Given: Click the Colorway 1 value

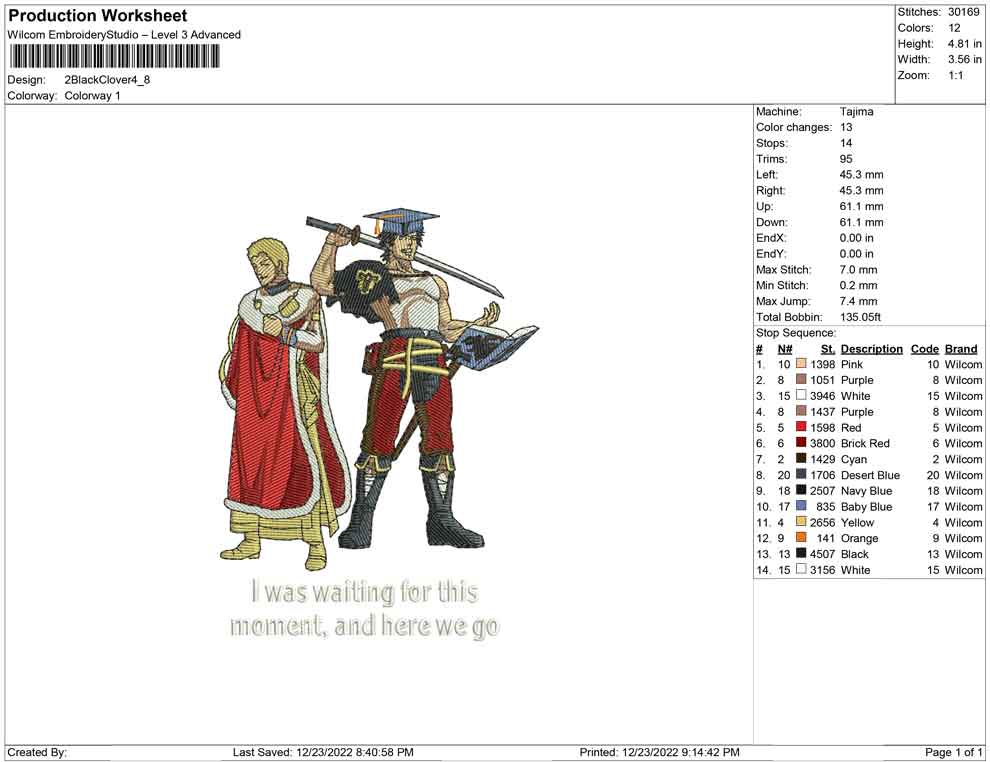Looking at the screenshot, I should tap(92, 96).
